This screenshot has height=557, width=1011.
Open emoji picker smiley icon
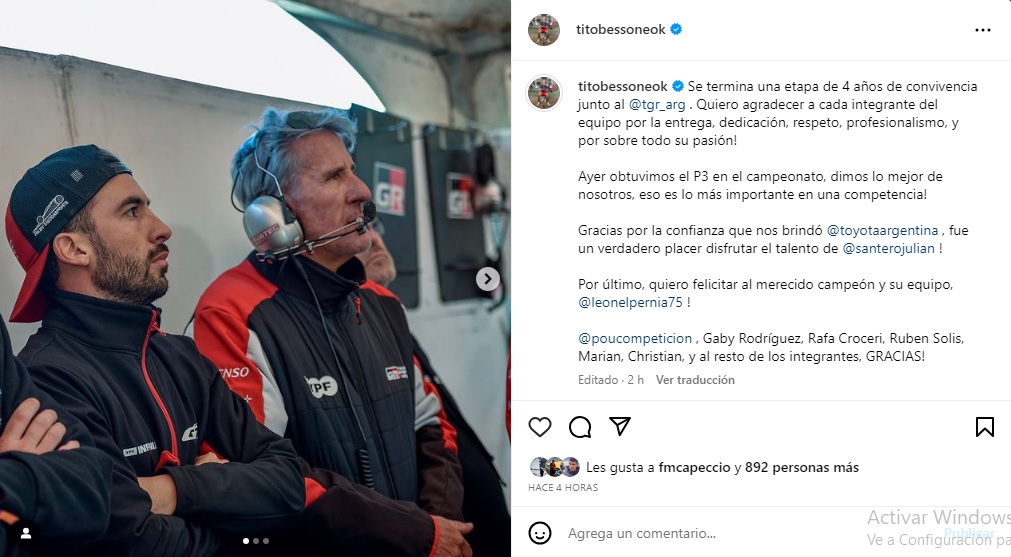click(540, 533)
